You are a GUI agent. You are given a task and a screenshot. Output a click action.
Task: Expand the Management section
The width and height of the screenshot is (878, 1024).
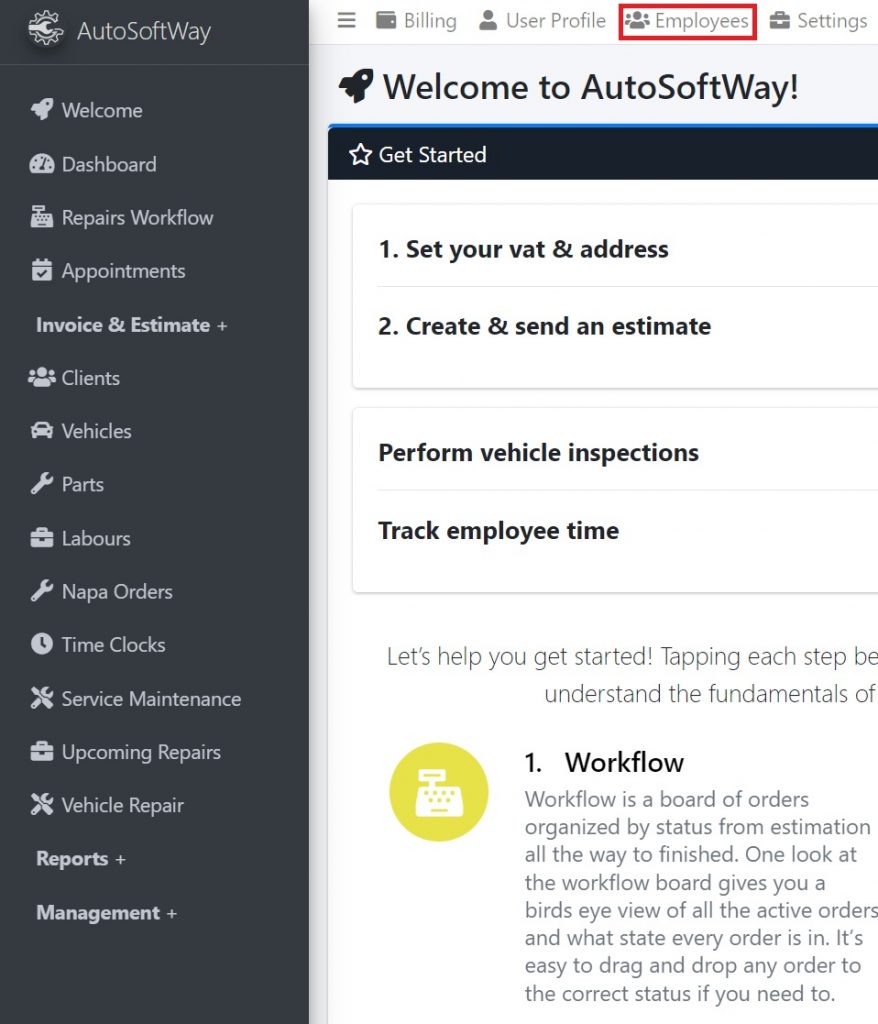point(106,912)
